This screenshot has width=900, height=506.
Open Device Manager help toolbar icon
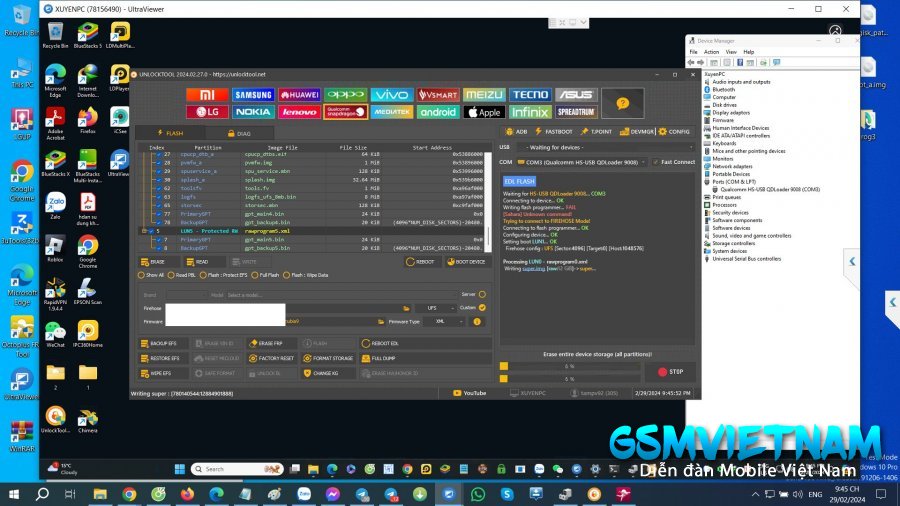740,63
